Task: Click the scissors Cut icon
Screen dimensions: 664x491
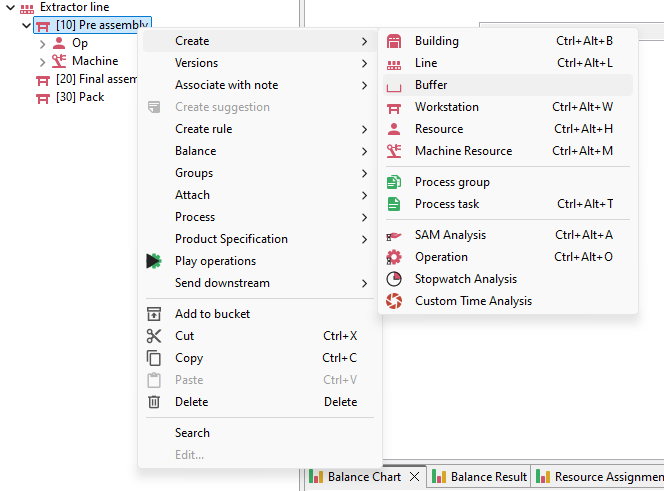Action: [x=154, y=336]
